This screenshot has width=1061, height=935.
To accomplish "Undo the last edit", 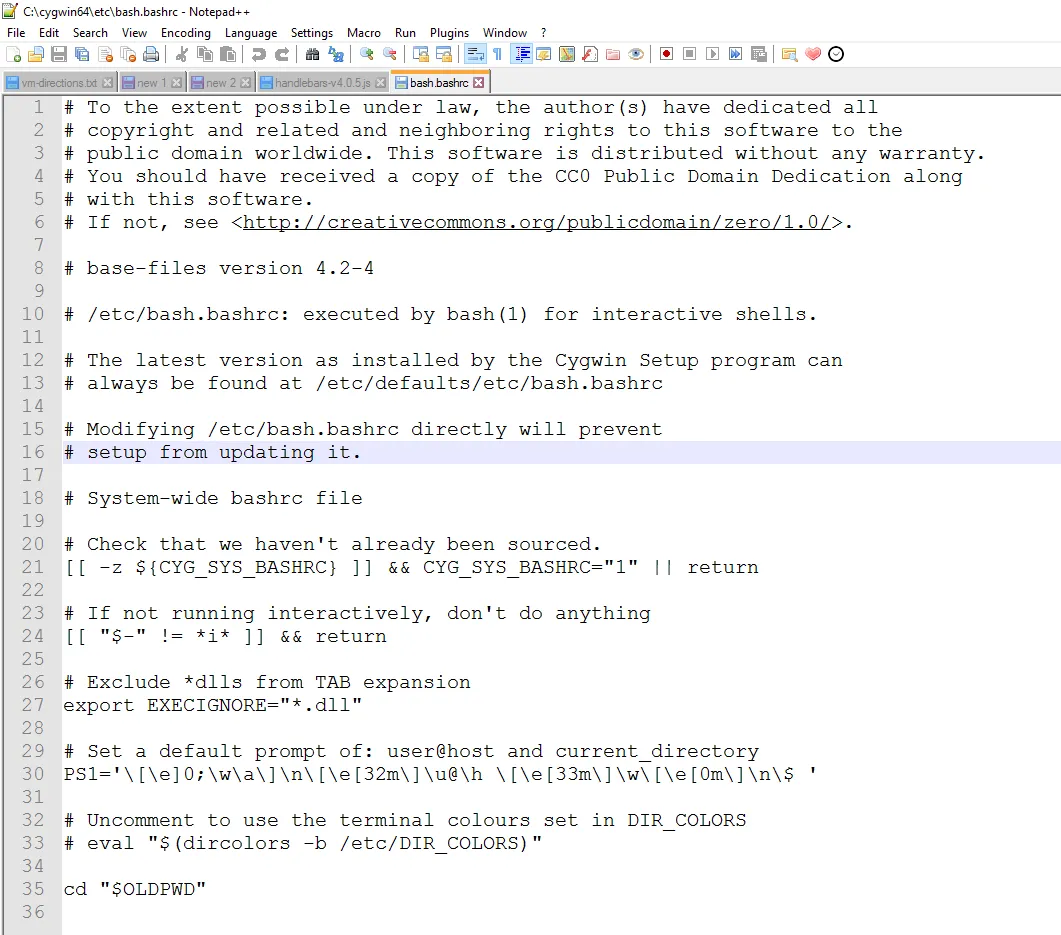I will tap(258, 54).
